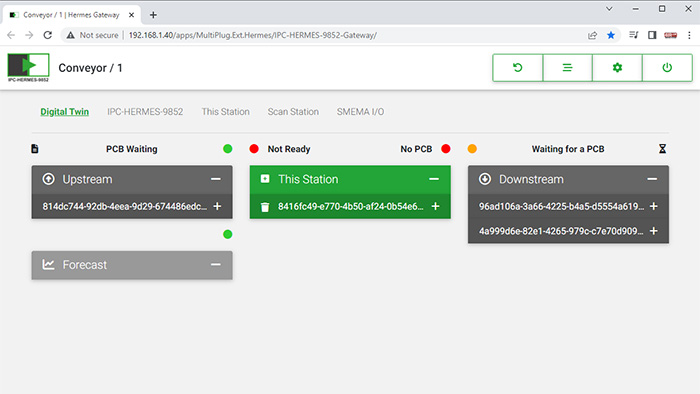Delete board 8416fc49 with trash icon

(x=265, y=207)
